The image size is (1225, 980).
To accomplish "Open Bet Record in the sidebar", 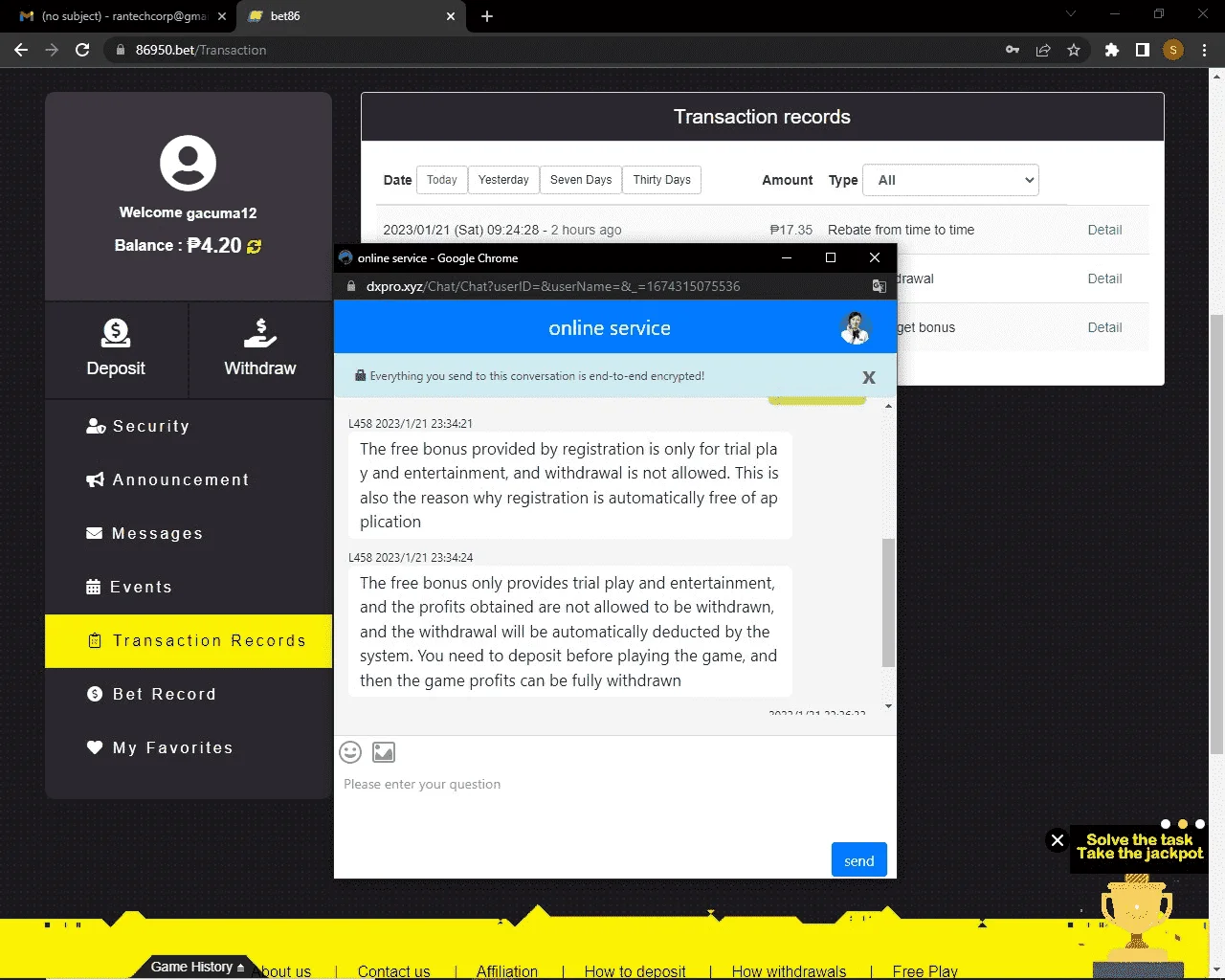I will click(x=151, y=694).
